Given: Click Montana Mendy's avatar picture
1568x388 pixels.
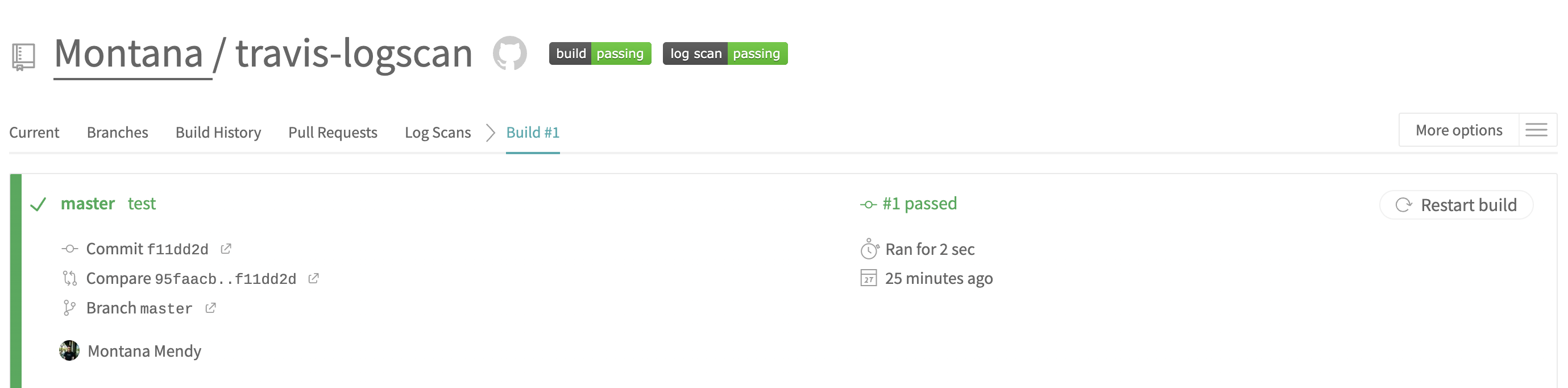Looking at the screenshot, I should coord(69,351).
